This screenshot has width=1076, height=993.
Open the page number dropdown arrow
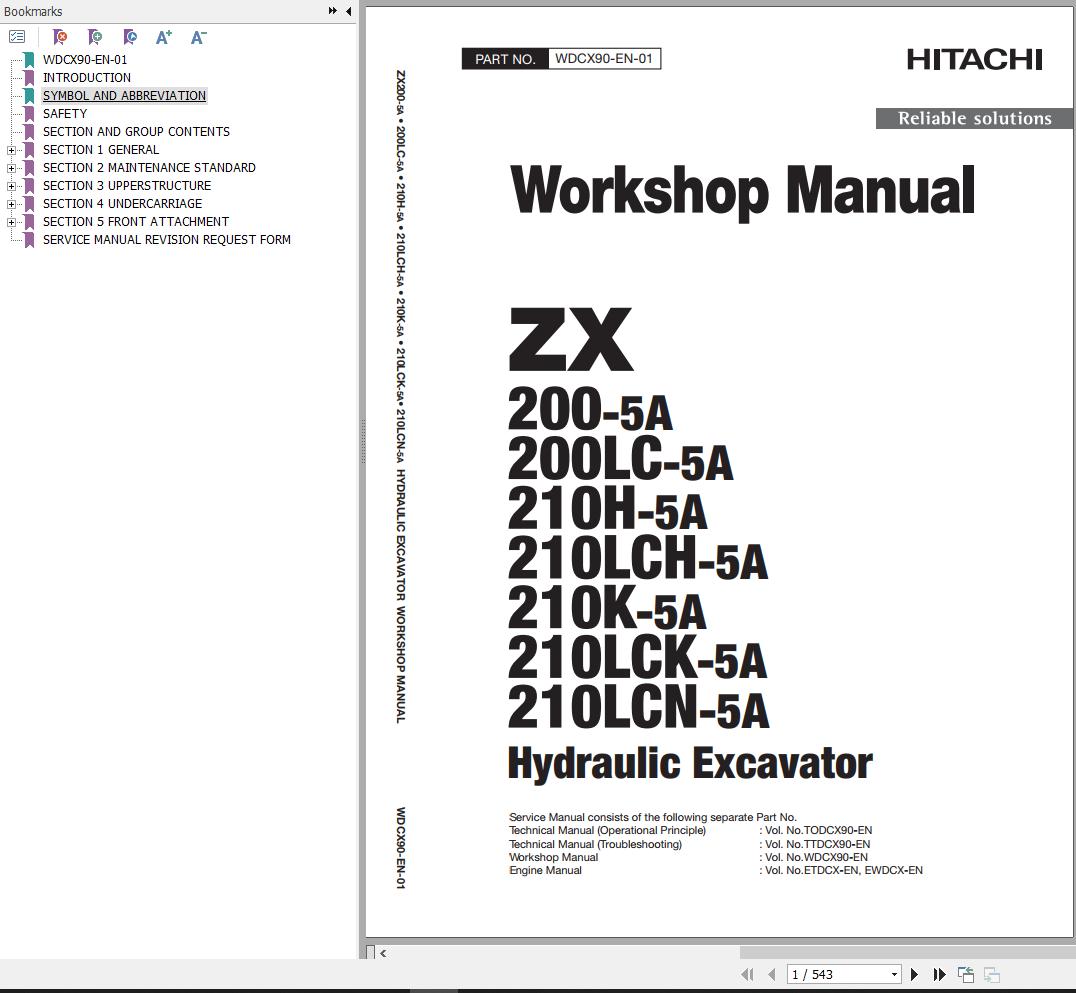point(894,974)
